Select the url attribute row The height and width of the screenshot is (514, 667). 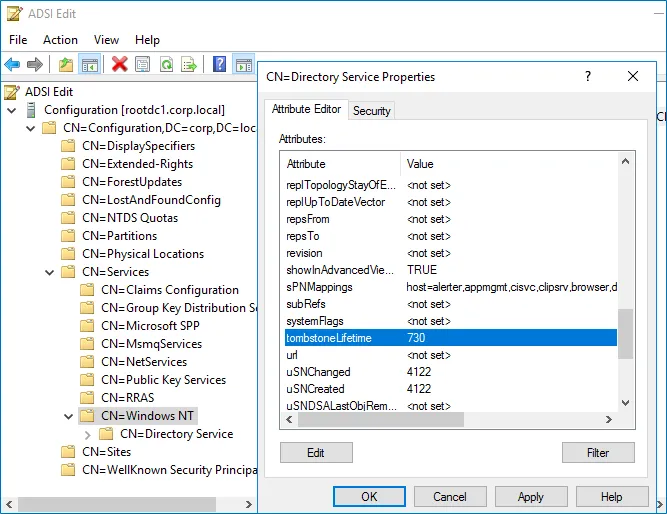click(x=451, y=355)
